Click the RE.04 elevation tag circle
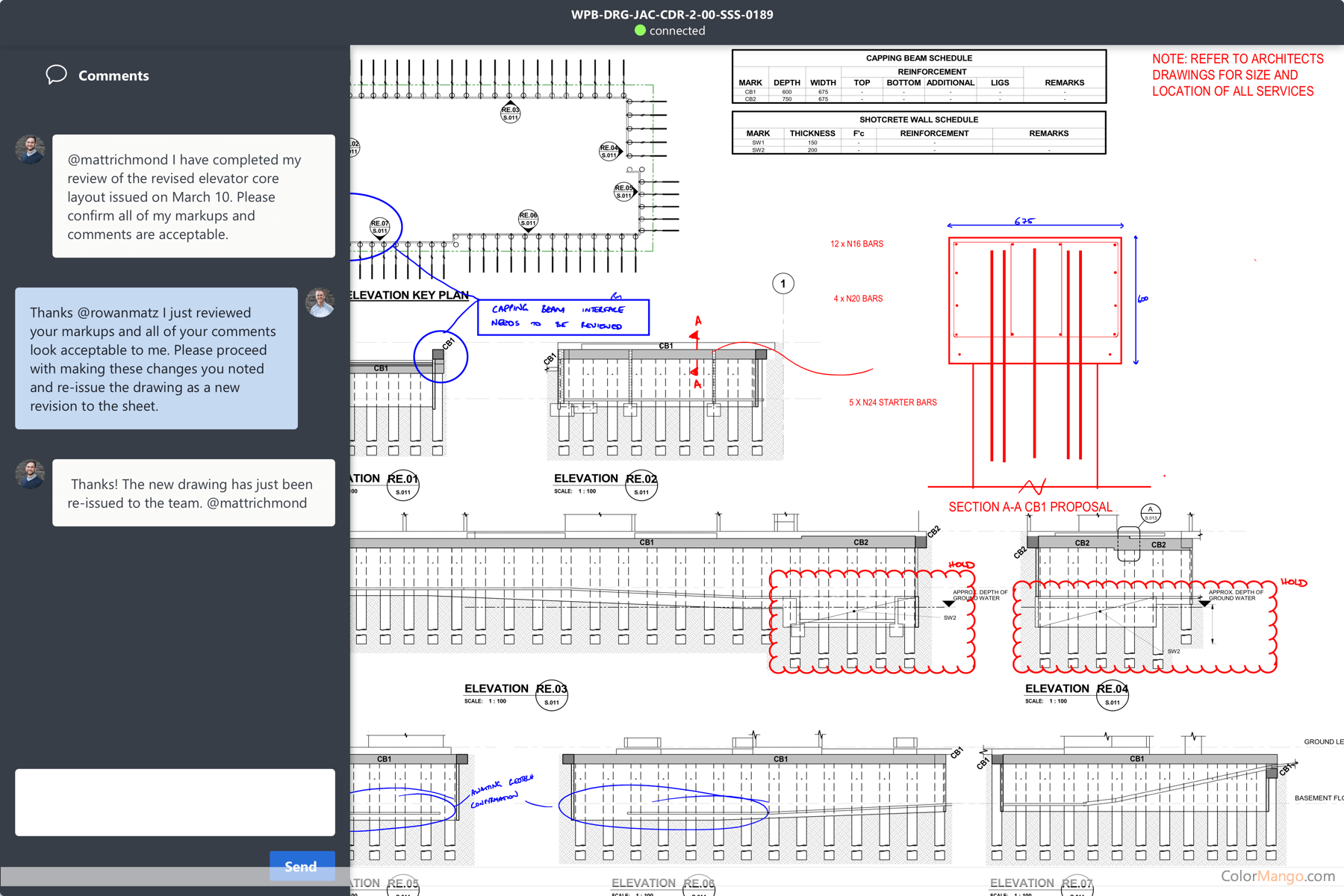 click(x=1113, y=694)
